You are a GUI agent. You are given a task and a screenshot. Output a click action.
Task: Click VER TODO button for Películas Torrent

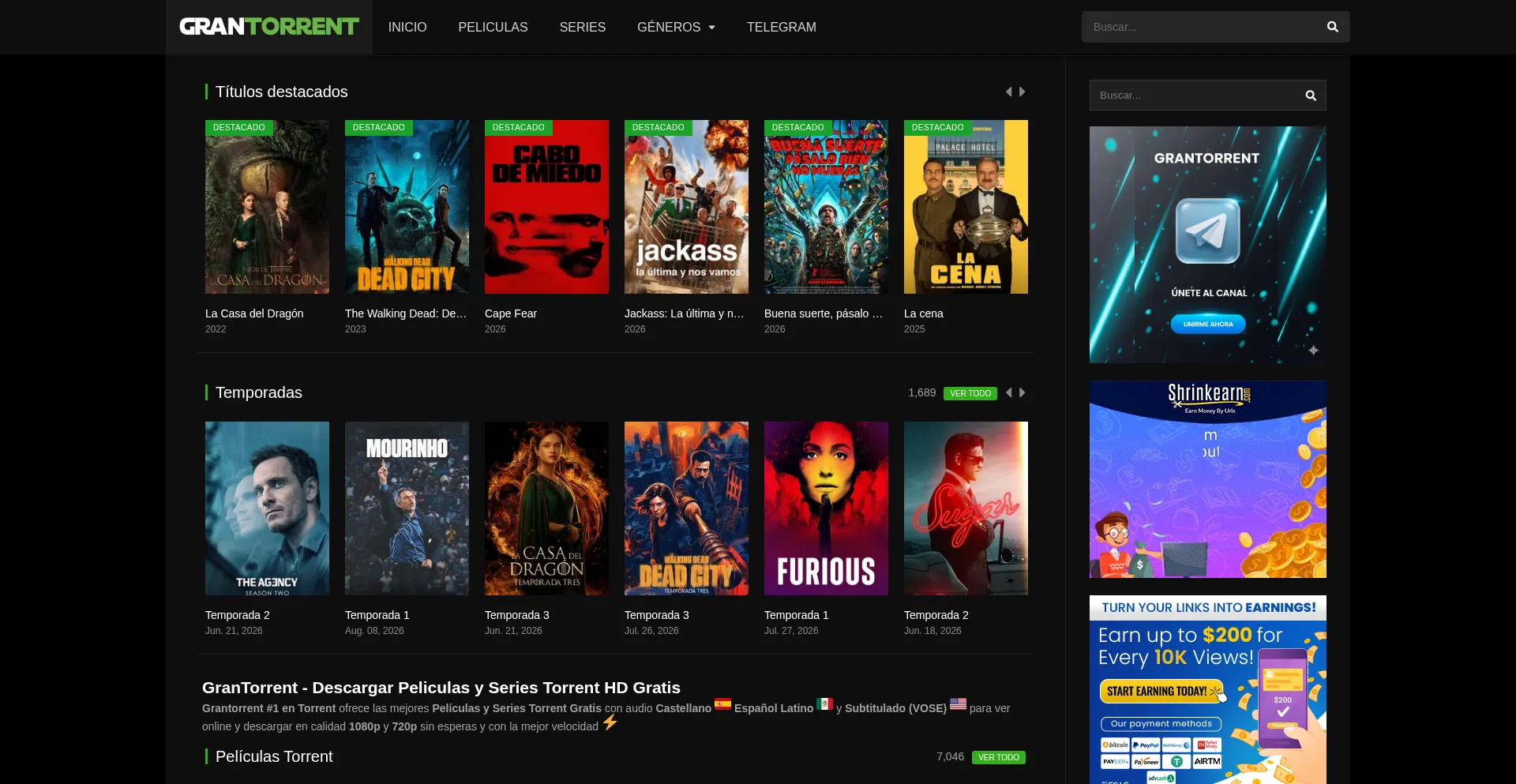pyautogui.click(x=999, y=757)
